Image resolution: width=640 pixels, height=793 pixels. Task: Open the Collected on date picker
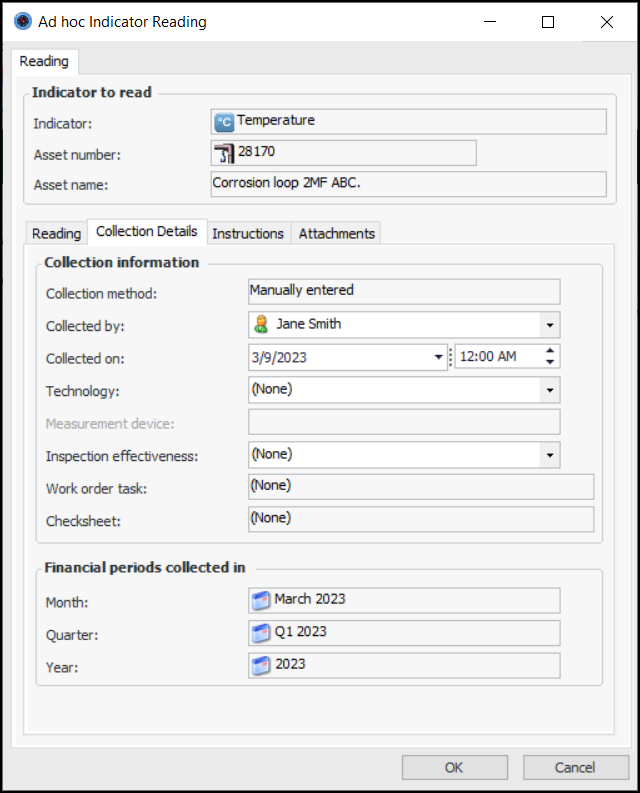pos(438,357)
